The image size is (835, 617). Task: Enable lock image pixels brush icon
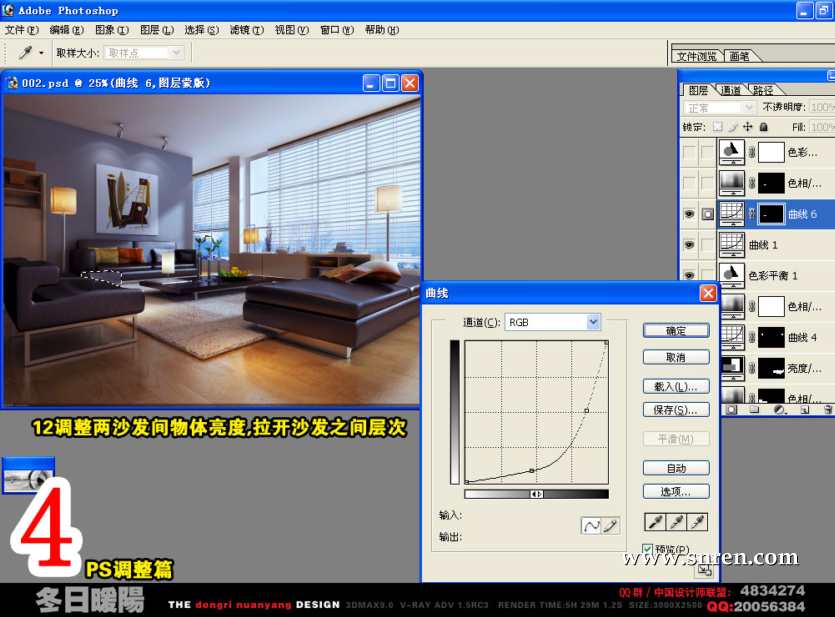(733, 127)
